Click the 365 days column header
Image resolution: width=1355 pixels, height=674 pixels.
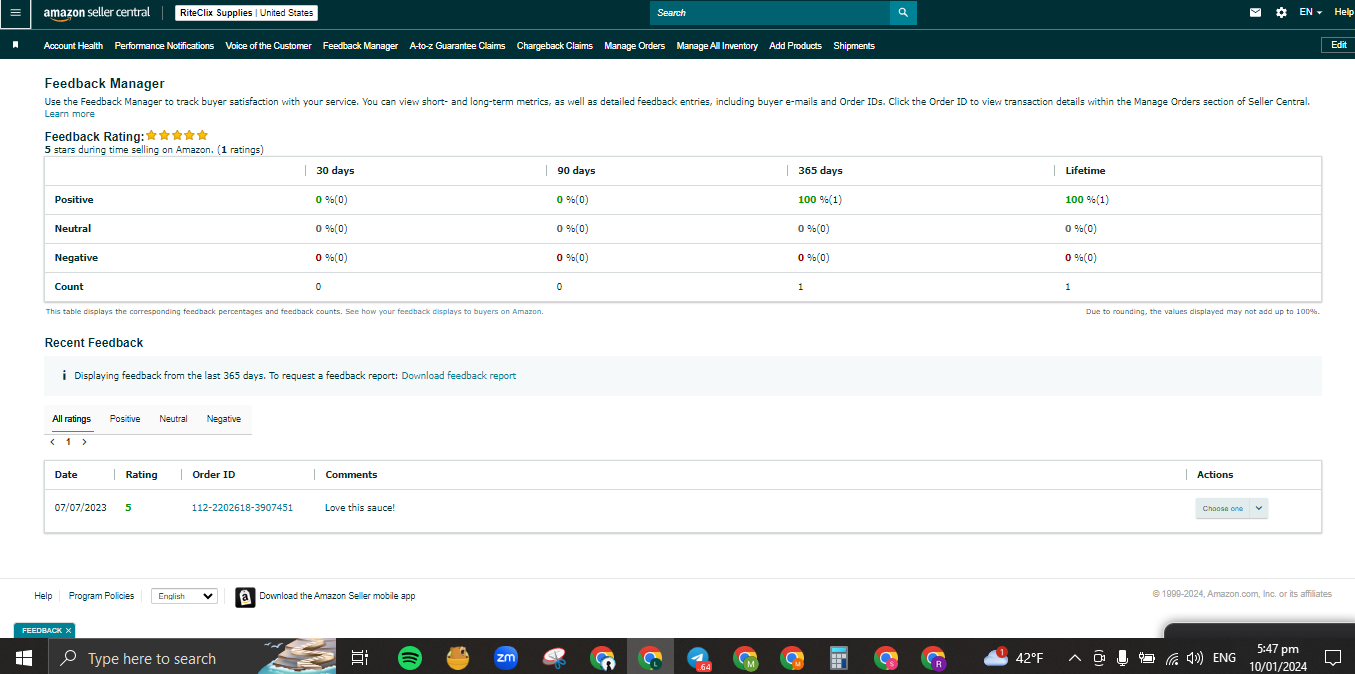(820, 171)
